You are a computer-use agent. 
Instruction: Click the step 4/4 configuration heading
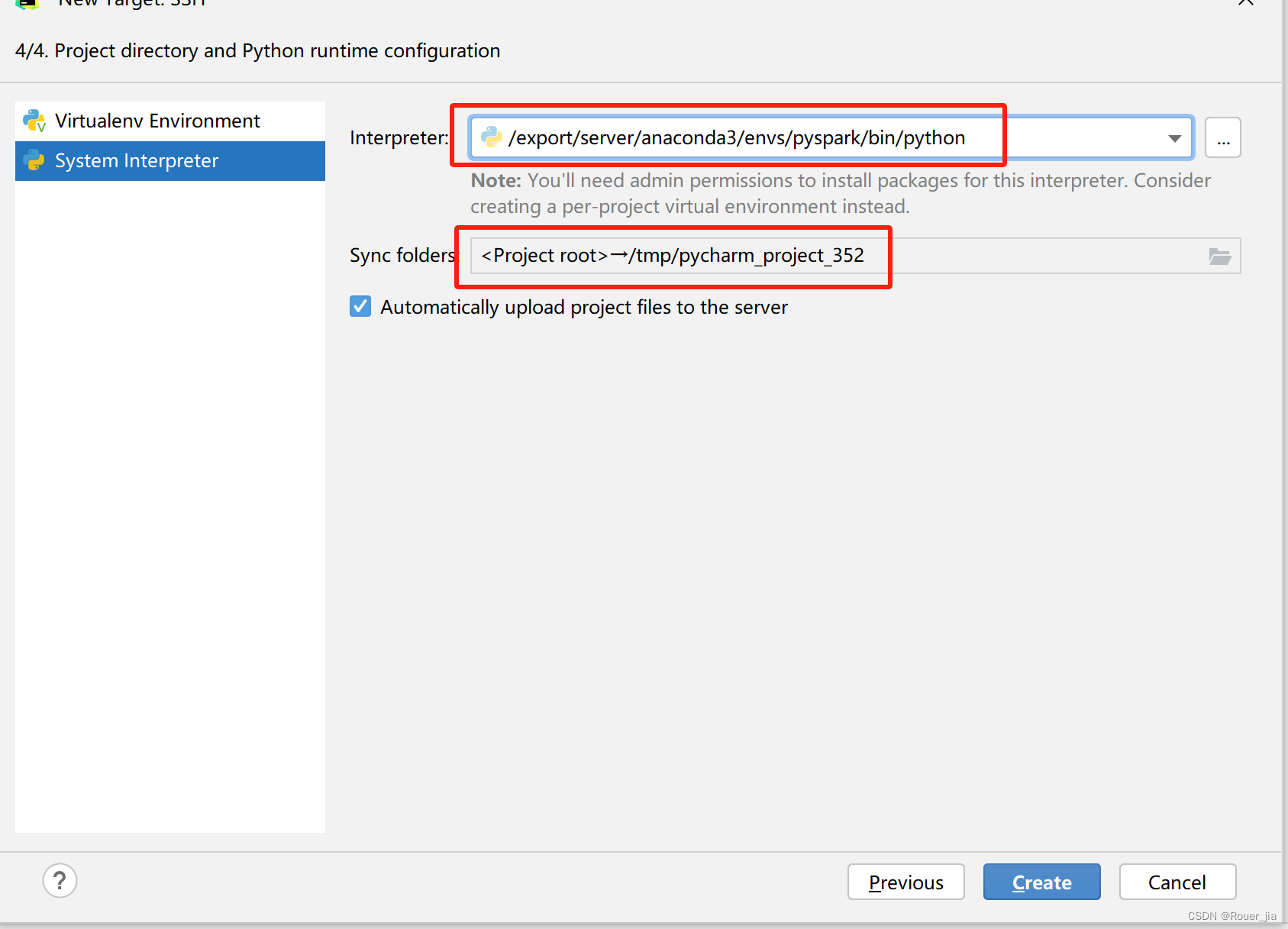click(x=257, y=51)
